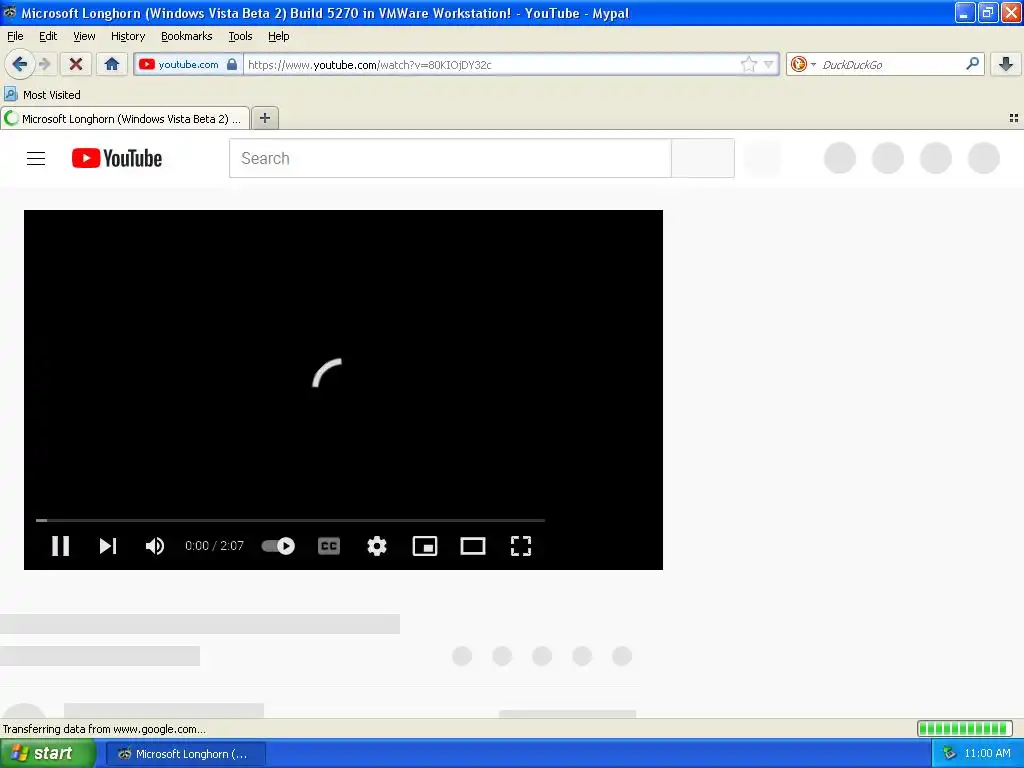Open the Edit menu

[48, 36]
